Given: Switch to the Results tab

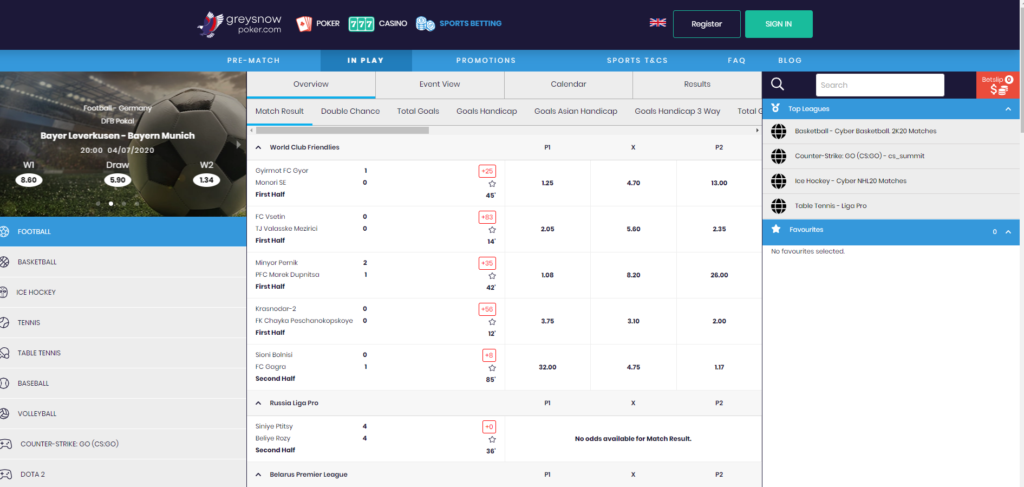Looking at the screenshot, I should coord(697,84).
